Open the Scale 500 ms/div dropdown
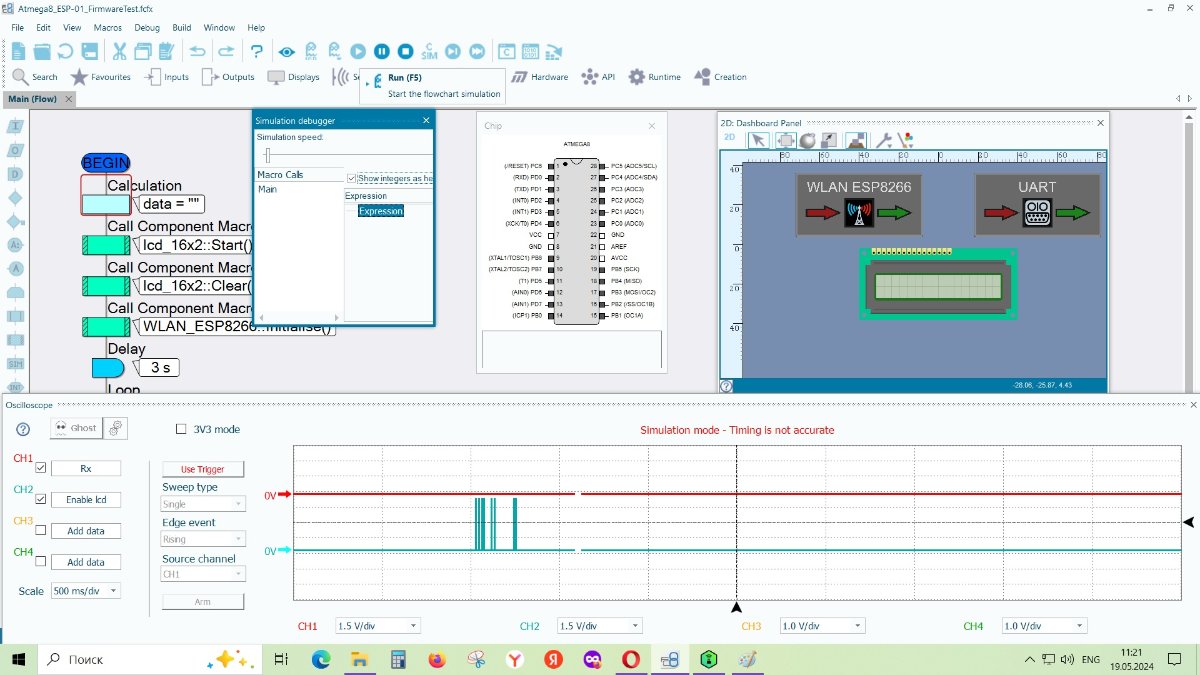 (x=86, y=591)
